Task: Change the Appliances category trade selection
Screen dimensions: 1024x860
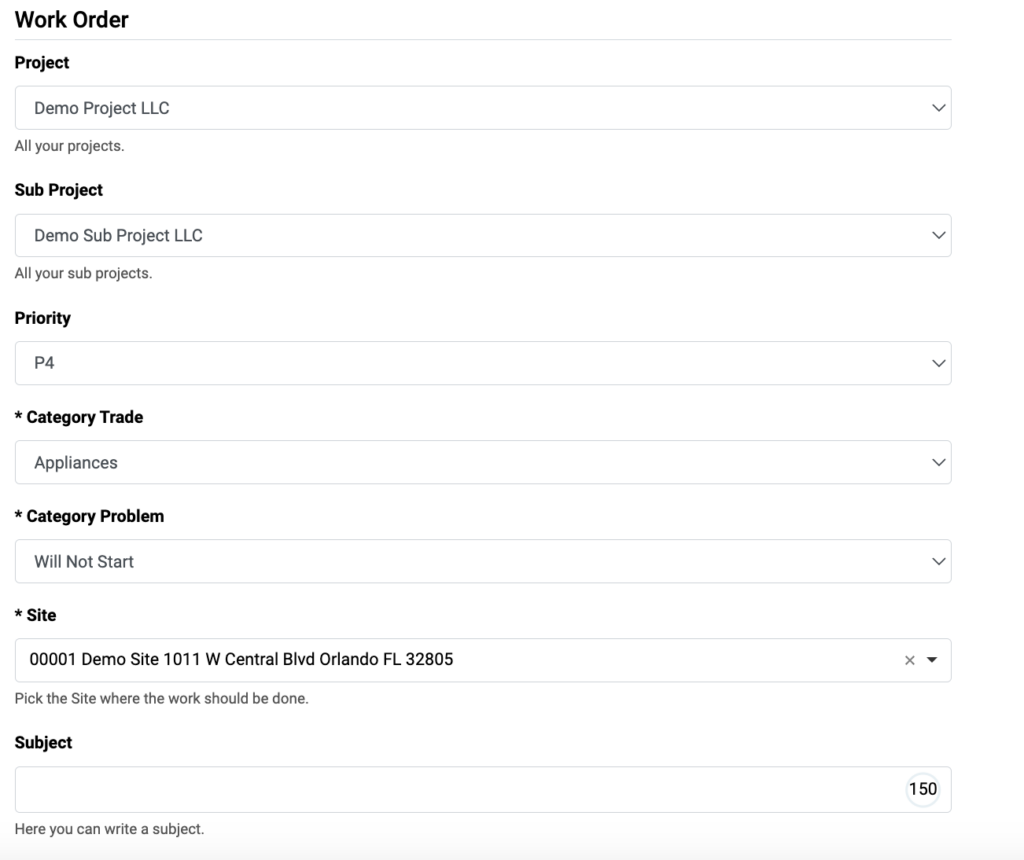Action: 483,462
